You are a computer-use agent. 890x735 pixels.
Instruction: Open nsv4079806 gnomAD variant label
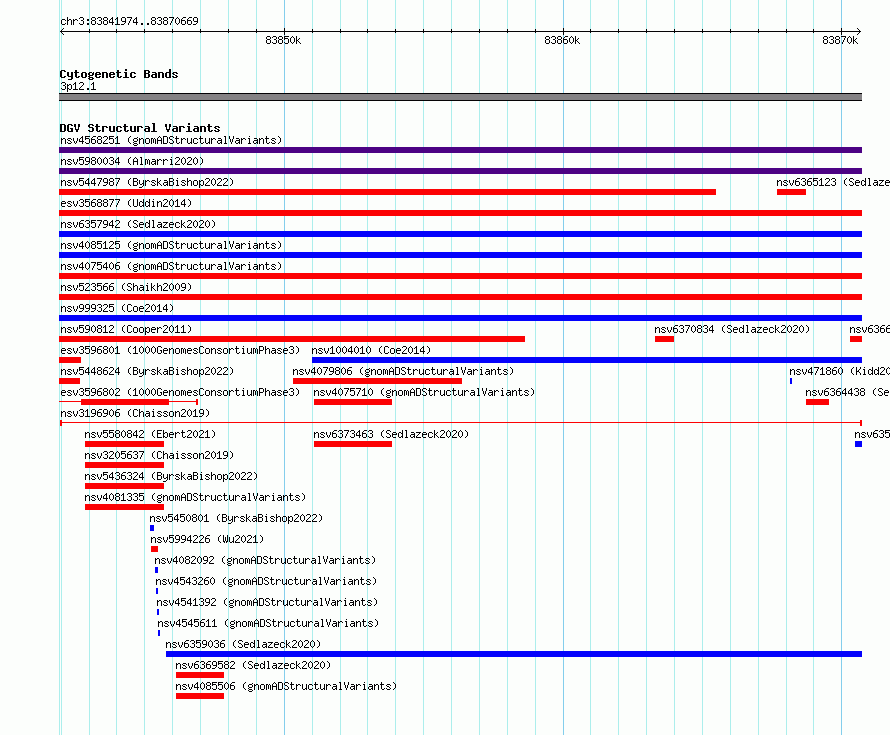pyautogui.click(x=403, y=371)
